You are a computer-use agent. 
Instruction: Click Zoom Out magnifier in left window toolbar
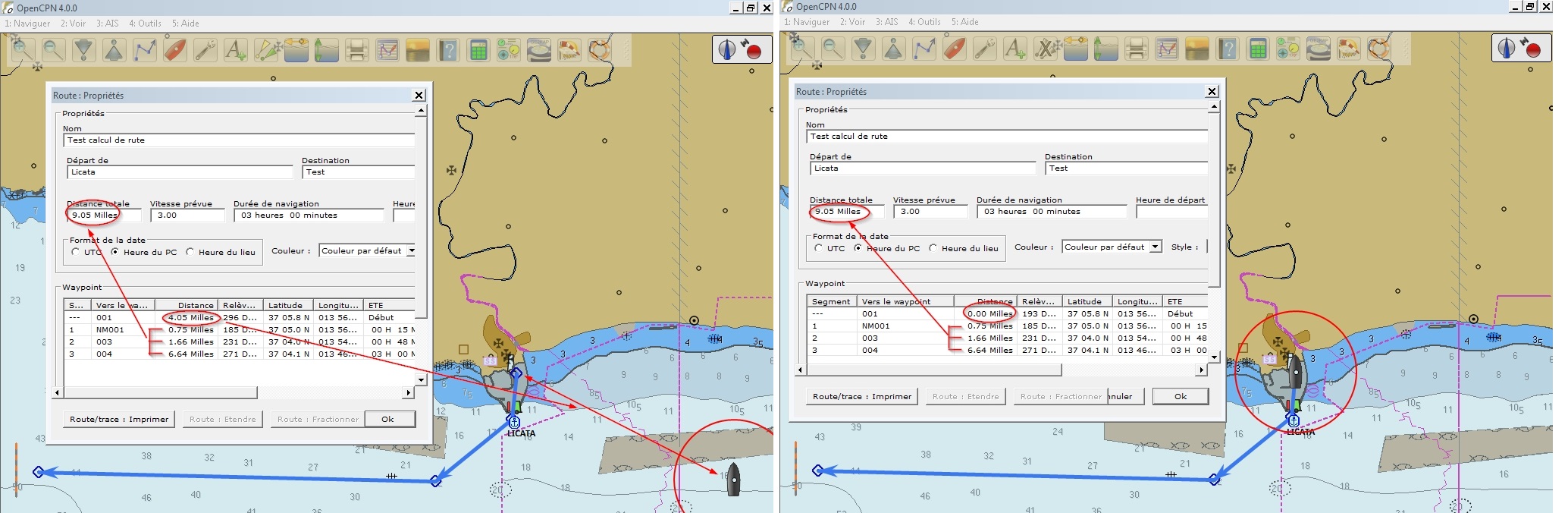click(53, 50)
